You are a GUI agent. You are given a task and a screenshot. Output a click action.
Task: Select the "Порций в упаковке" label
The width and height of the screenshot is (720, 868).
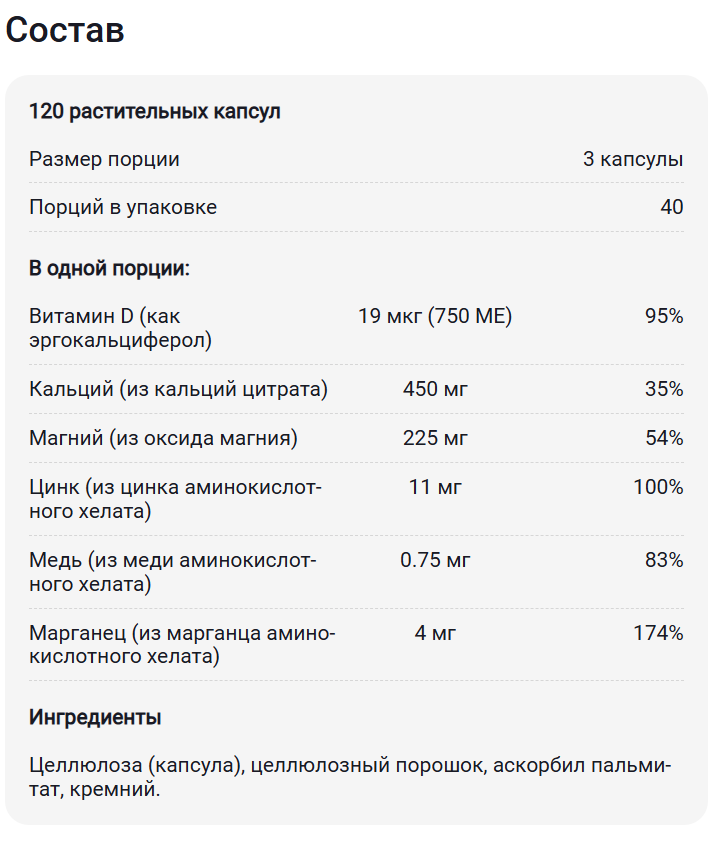coord(123,207)
